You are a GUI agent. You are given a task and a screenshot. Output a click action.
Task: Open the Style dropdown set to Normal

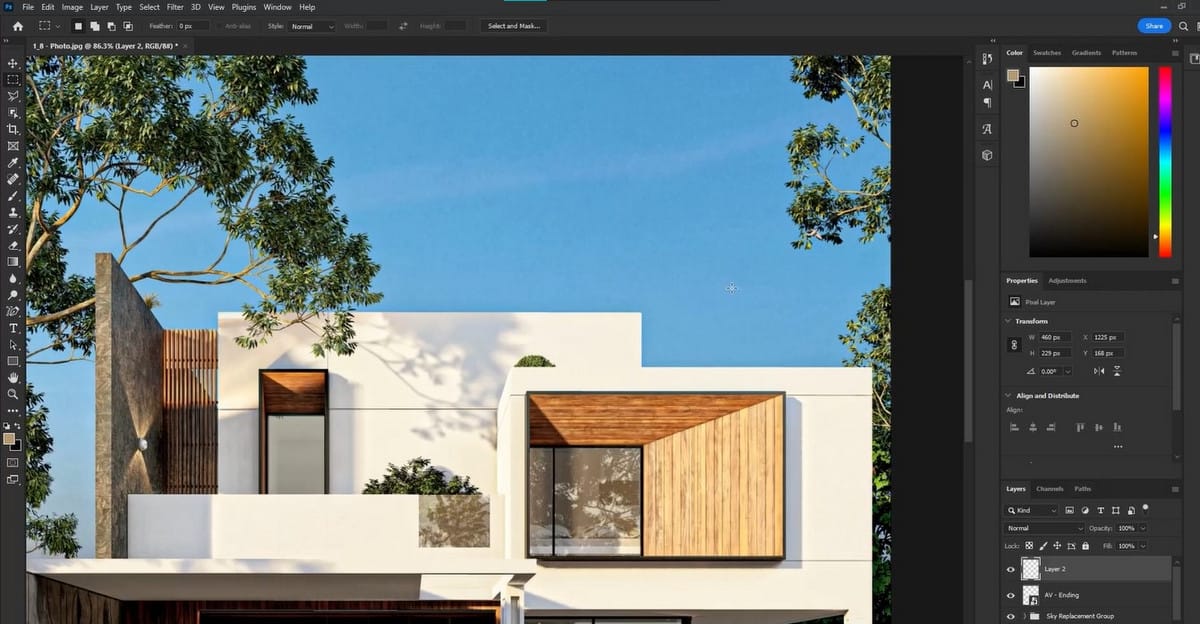click(x=312, y=26)
